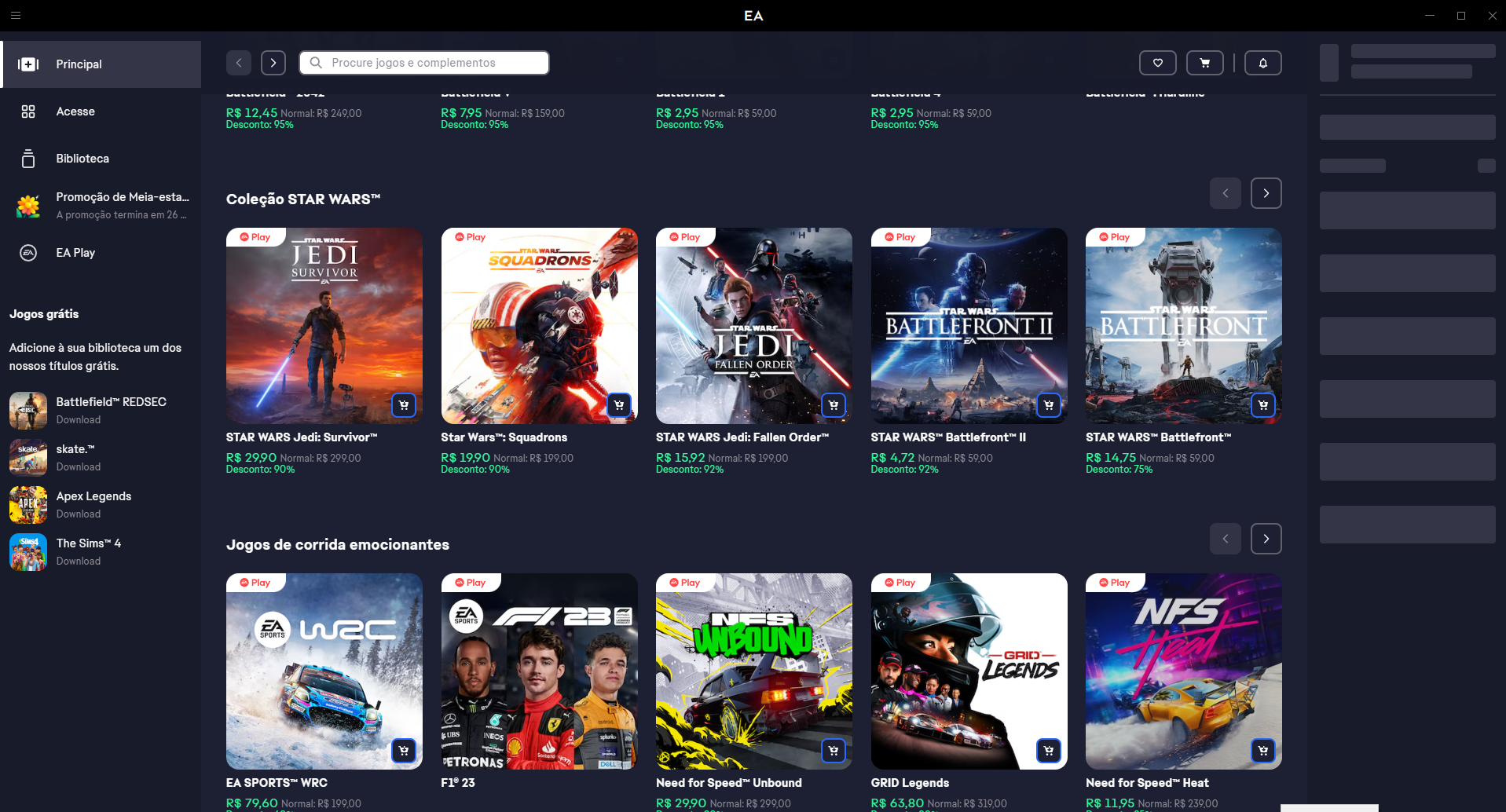Open the hamburger menu in title bar
This screenshot has width=1506, height=812.
click(x=16, y=15)
